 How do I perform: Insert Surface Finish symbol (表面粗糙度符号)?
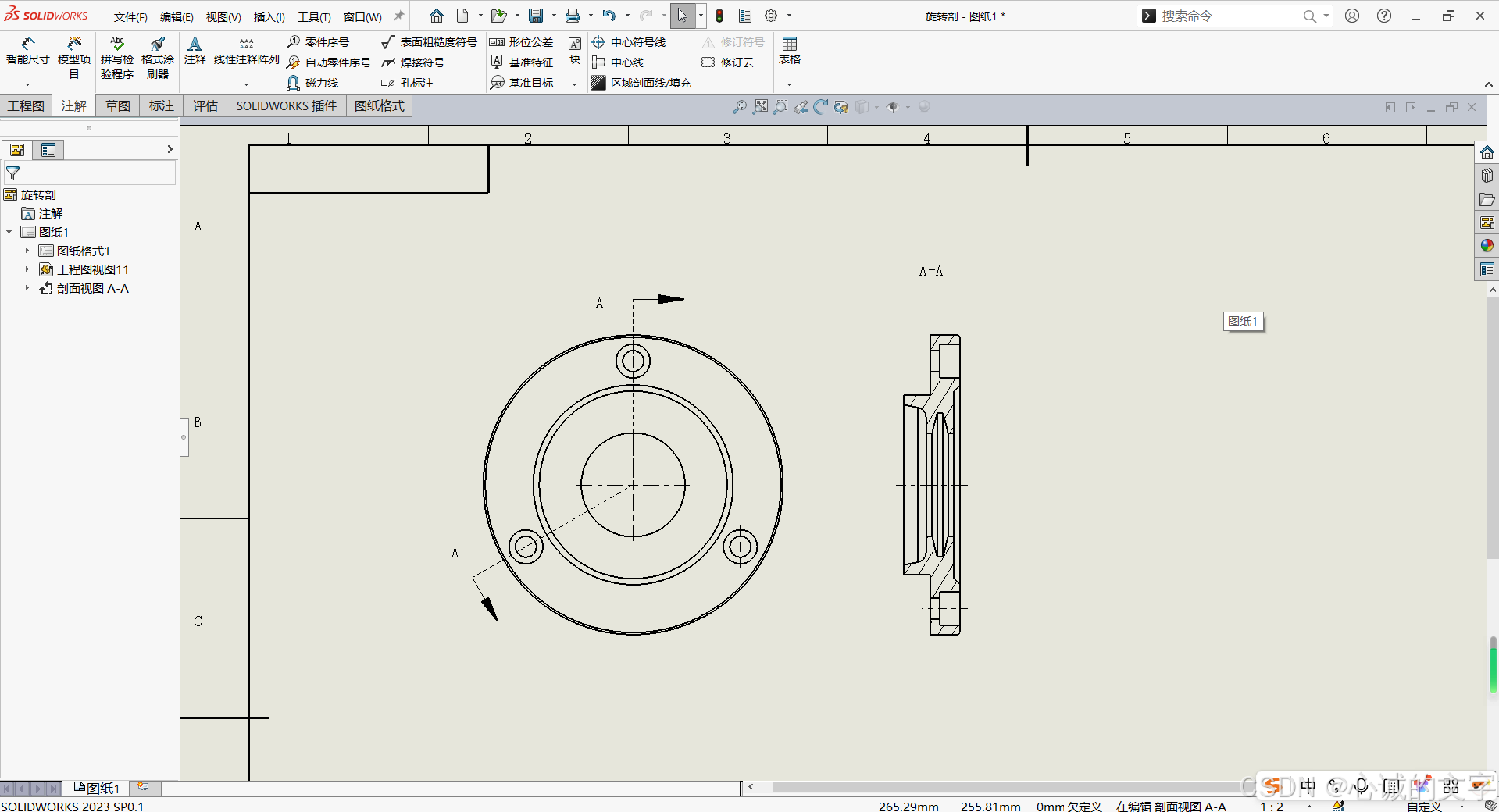point(429,42)
